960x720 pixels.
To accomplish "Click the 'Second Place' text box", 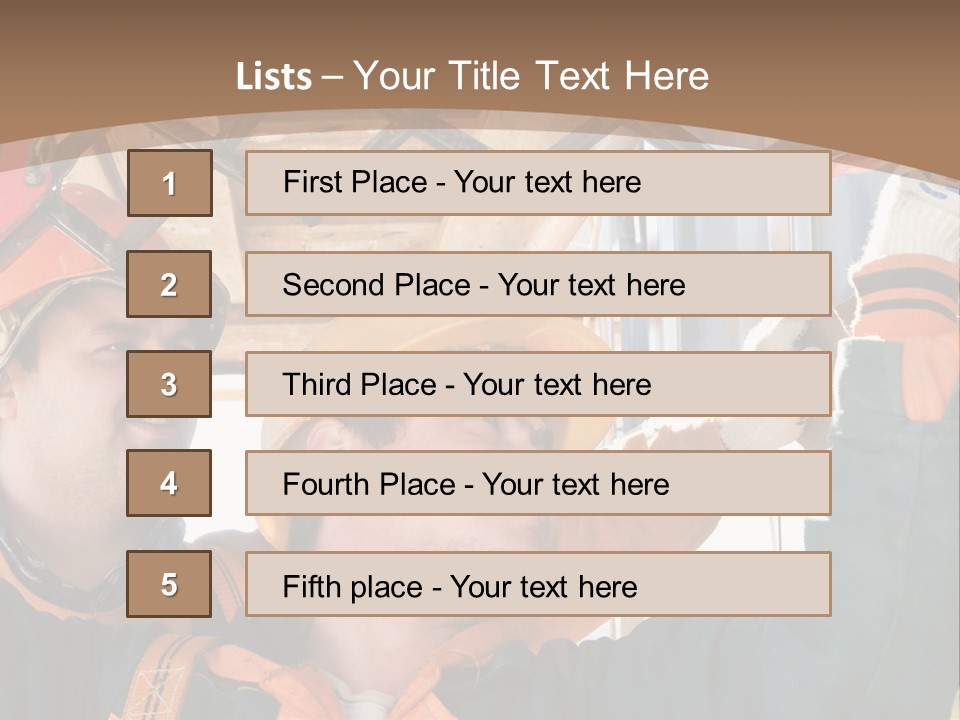I will coord(538,284).
